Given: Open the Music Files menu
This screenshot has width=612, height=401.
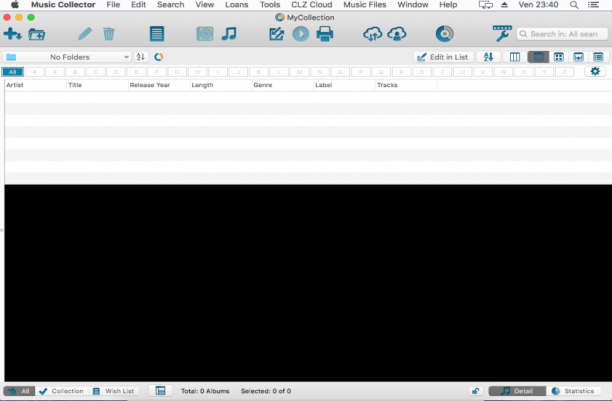Looking at the screenshot, I should tap(365, 5).
